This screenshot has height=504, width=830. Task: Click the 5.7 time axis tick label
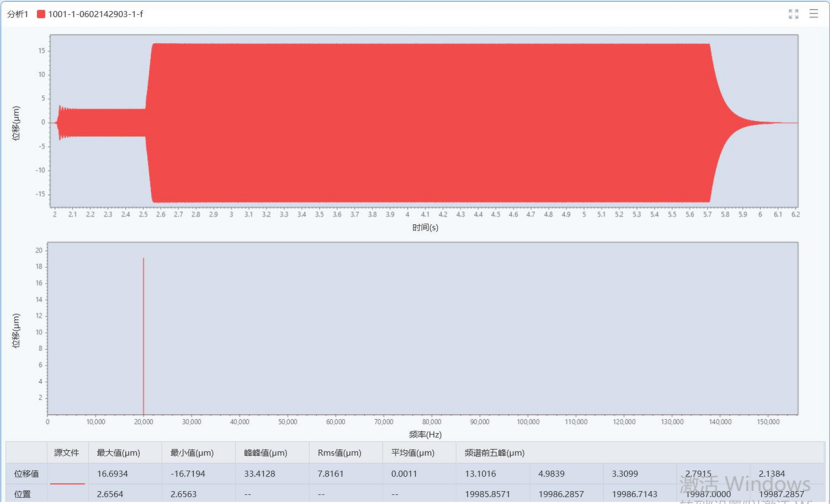pos(707,214)
